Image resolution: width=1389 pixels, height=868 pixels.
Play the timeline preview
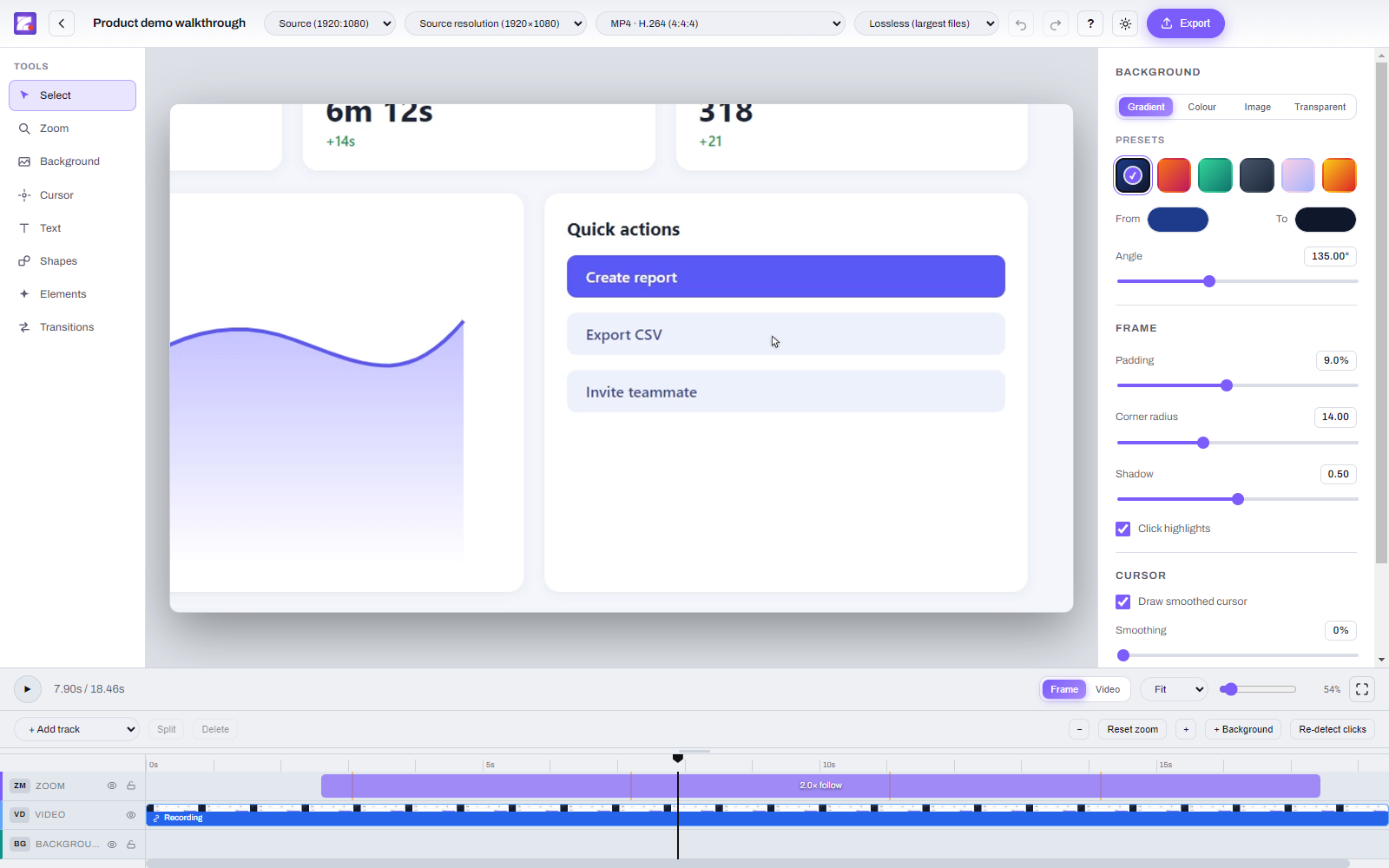(27, 689)
